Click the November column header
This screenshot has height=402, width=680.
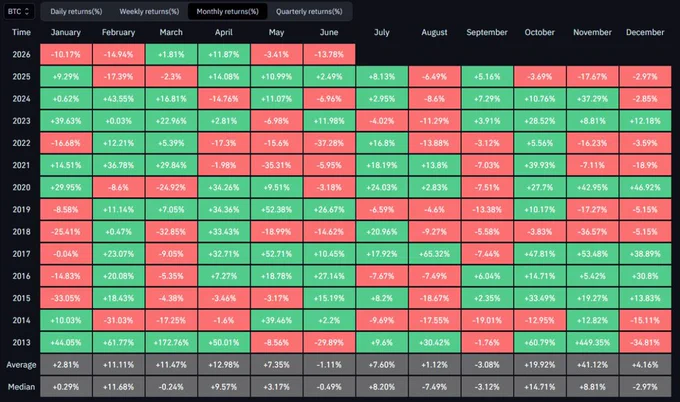coord(592,32)
